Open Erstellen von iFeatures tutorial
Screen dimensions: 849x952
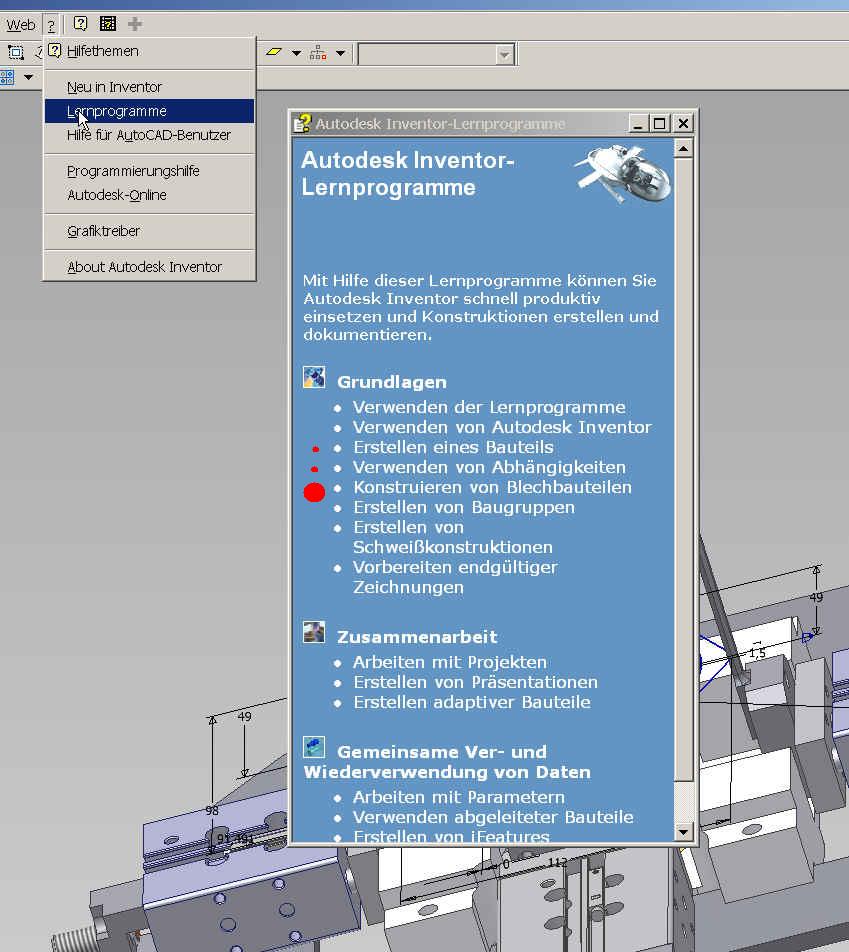pos(451,837)
